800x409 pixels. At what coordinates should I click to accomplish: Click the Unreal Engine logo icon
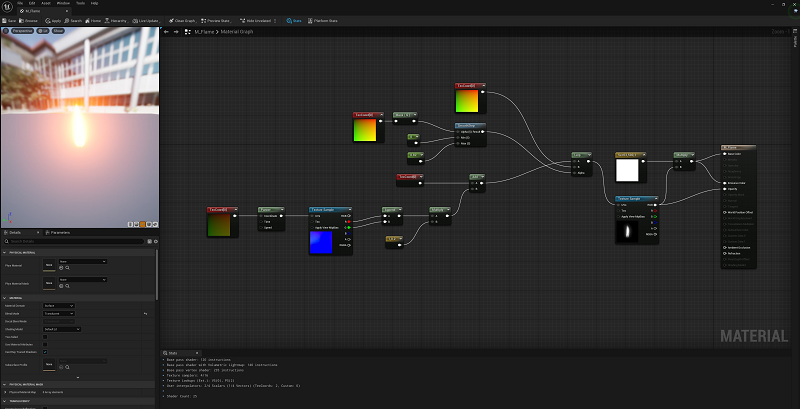6,6
